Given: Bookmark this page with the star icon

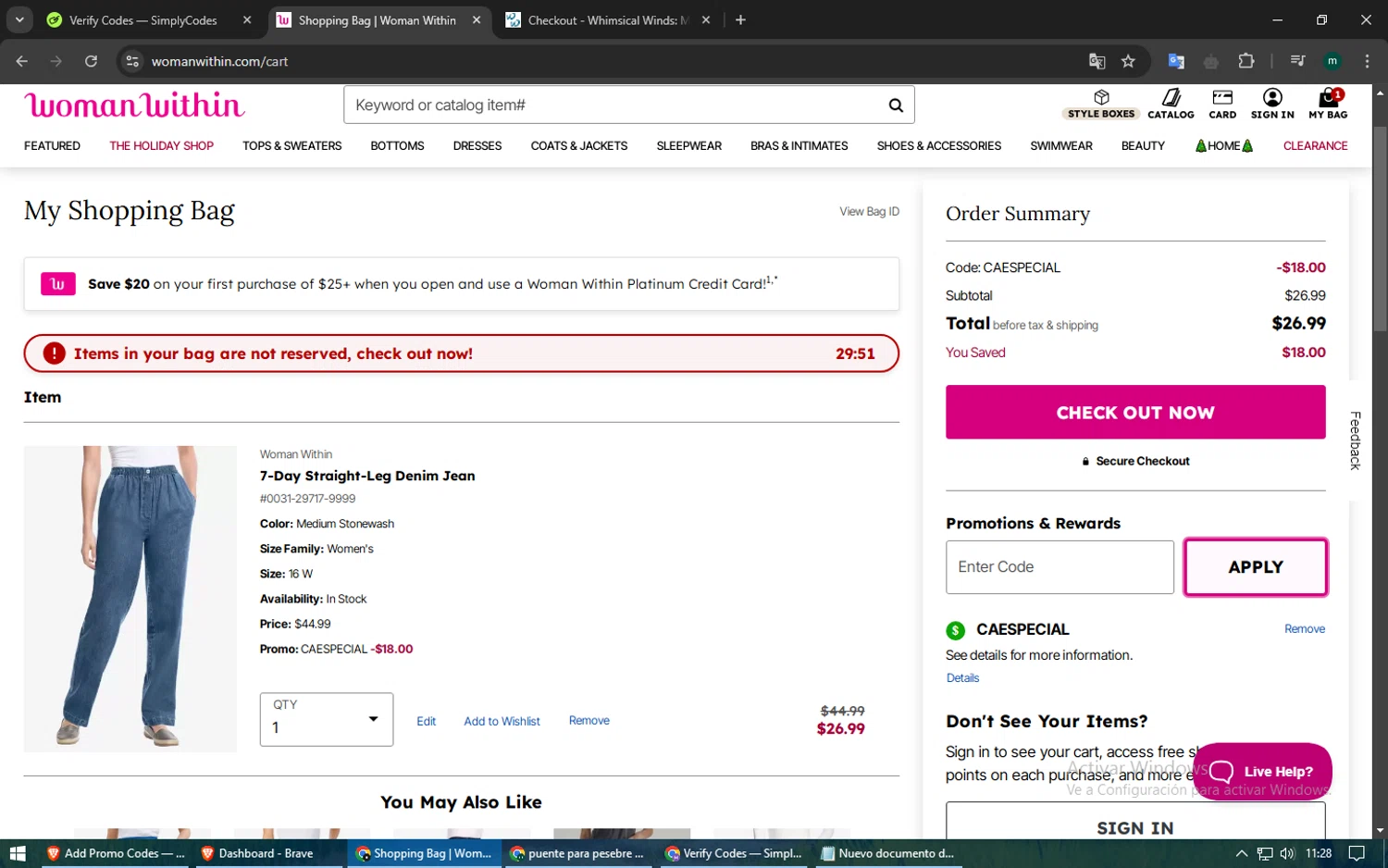Looking at the screenshot, I should [x=1128, y=61].
